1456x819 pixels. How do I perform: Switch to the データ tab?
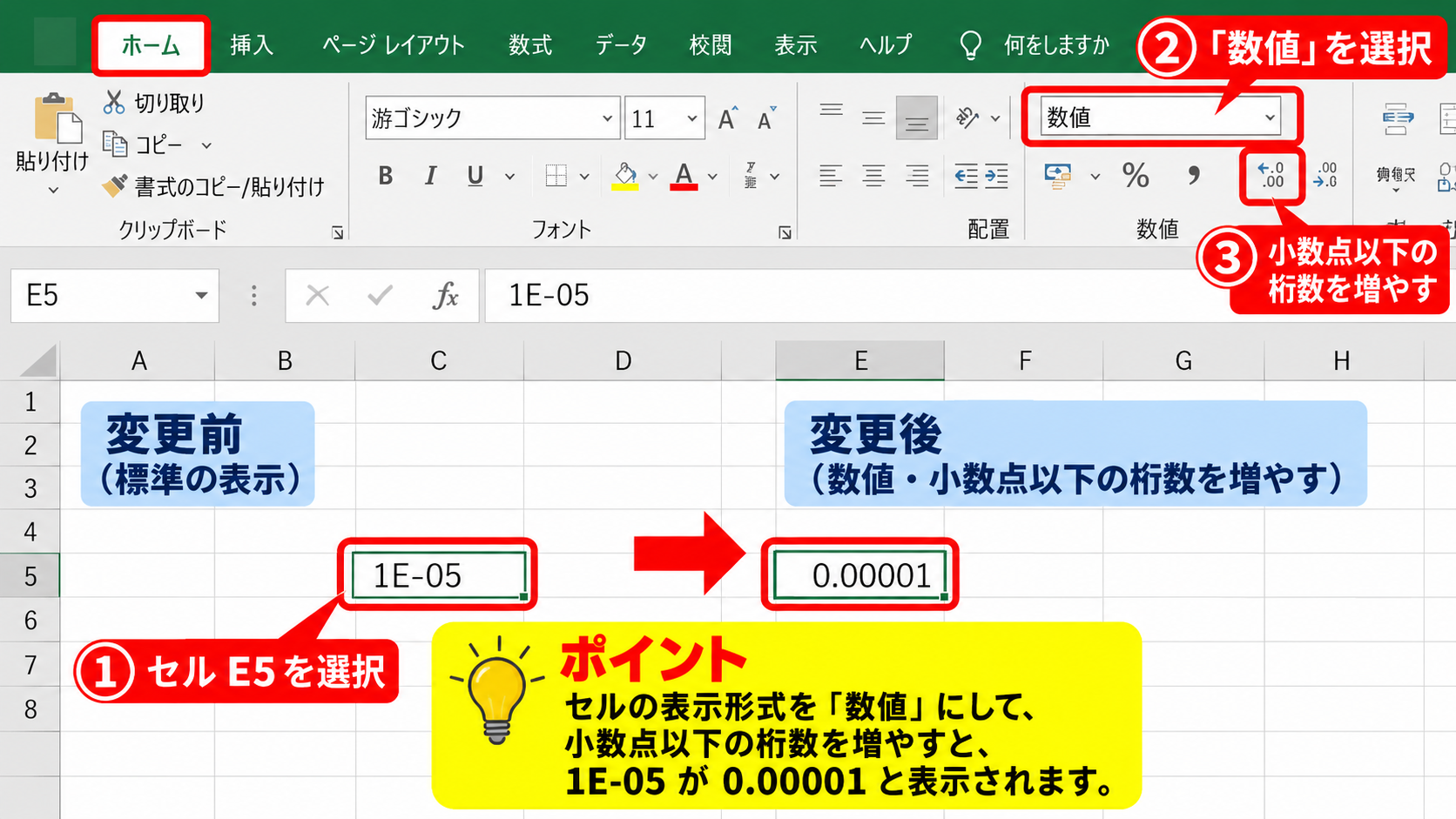click(x=621, y=45)
